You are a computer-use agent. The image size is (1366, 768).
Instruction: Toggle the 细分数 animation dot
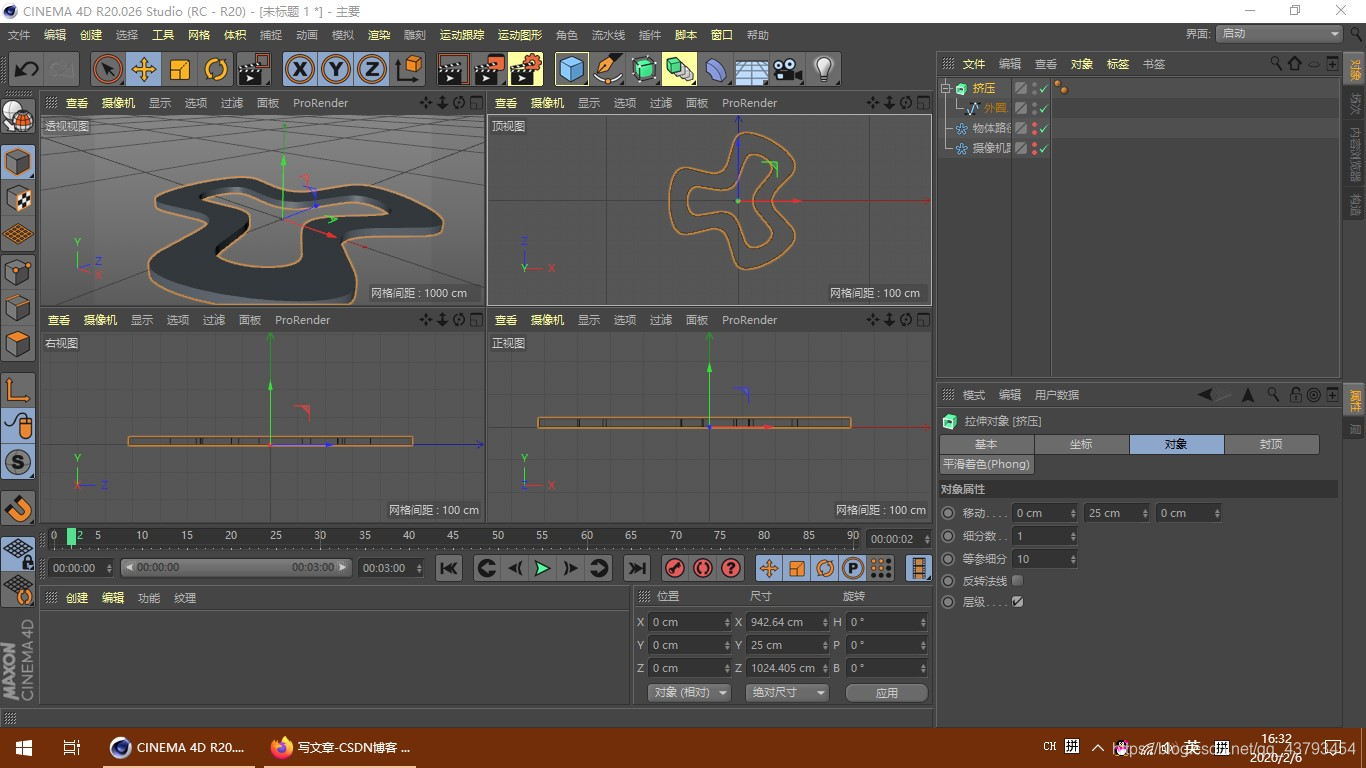coord(948,536)
